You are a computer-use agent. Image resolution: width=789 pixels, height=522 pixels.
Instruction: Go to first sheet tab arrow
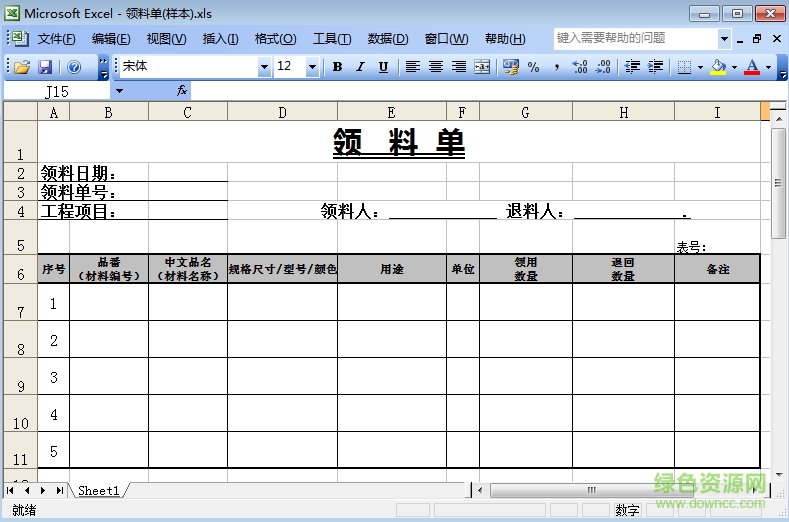coord(11,490)
